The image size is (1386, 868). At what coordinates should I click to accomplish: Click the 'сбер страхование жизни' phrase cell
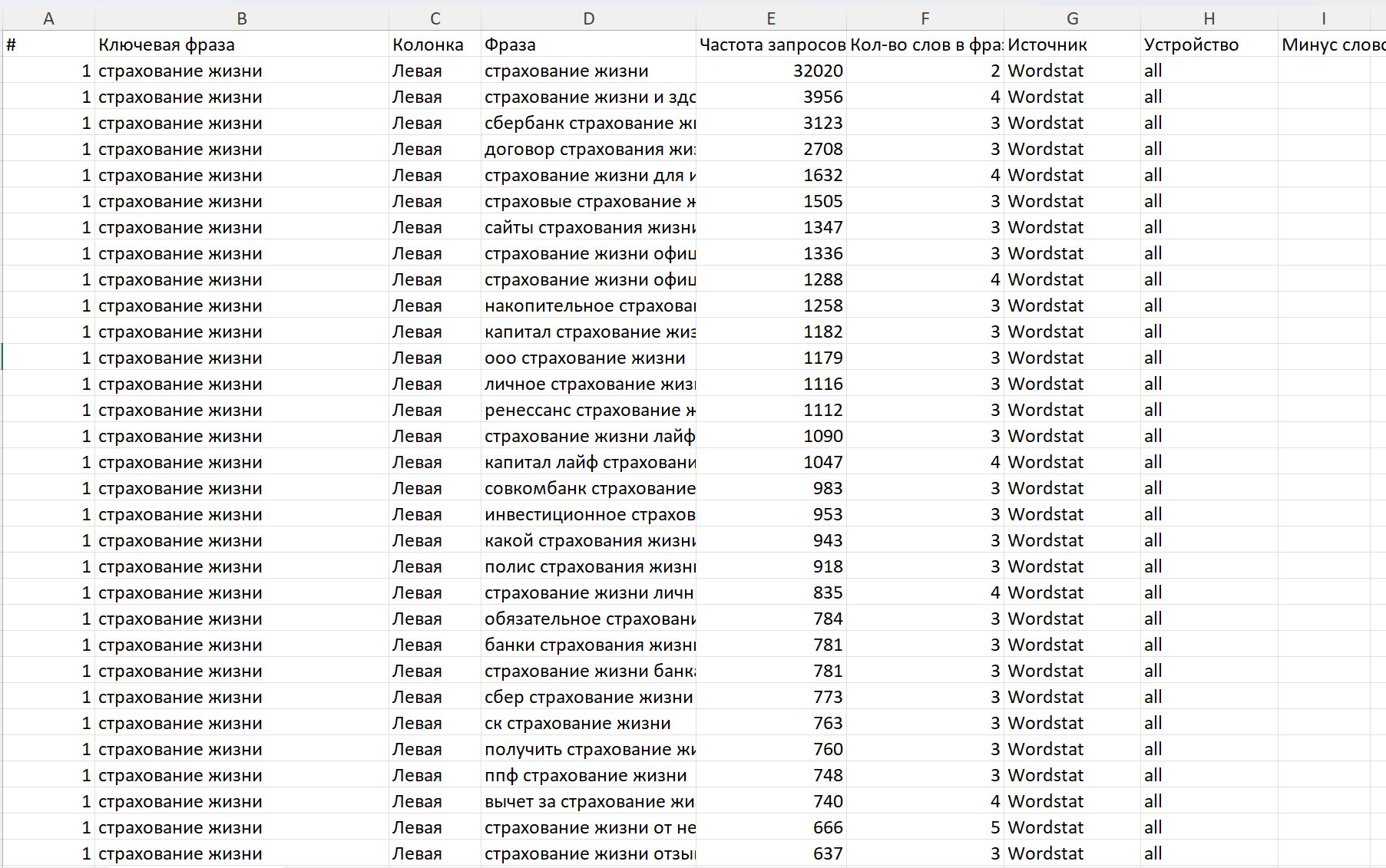click(588, 697)
